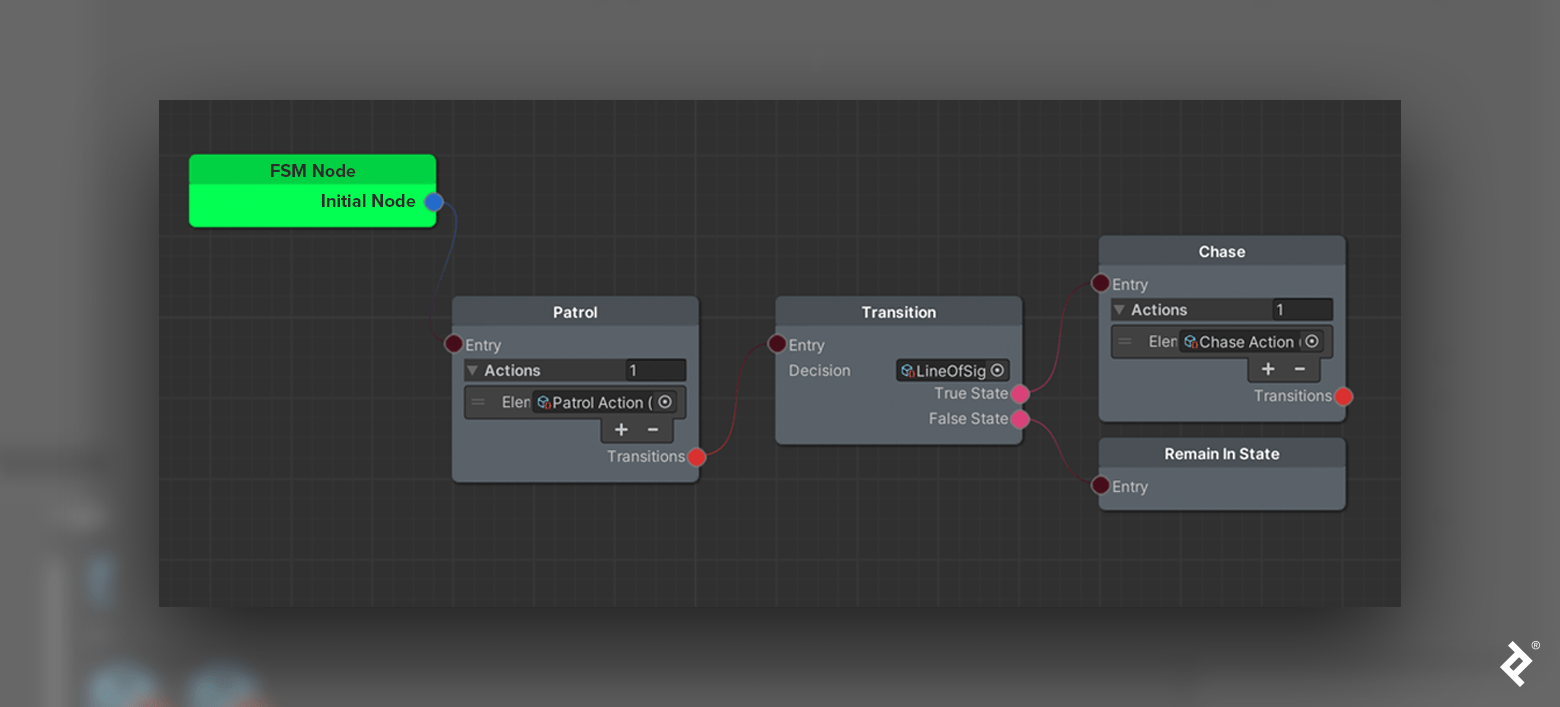
Task: Click the Initial Node output port
Action: coord(434,201)
